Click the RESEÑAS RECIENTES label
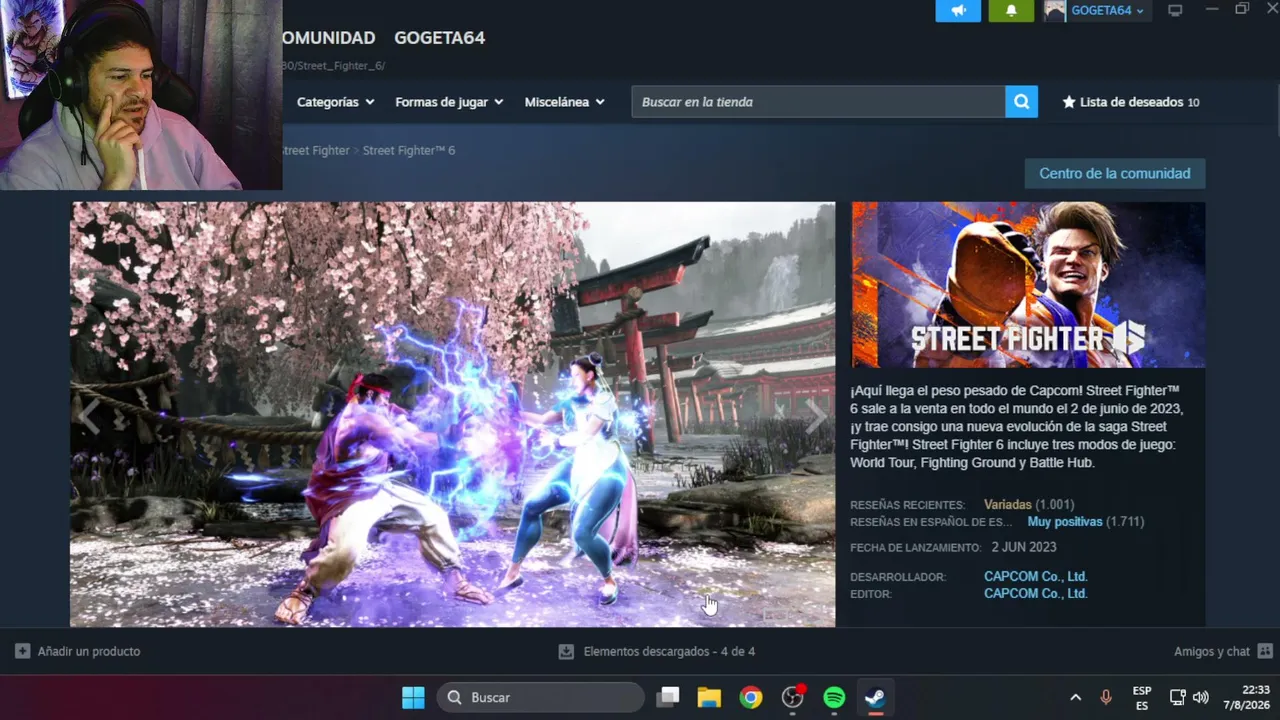The height and width of the screenshot is (720, 1280). pyautogui.click(x=908, y=506)
